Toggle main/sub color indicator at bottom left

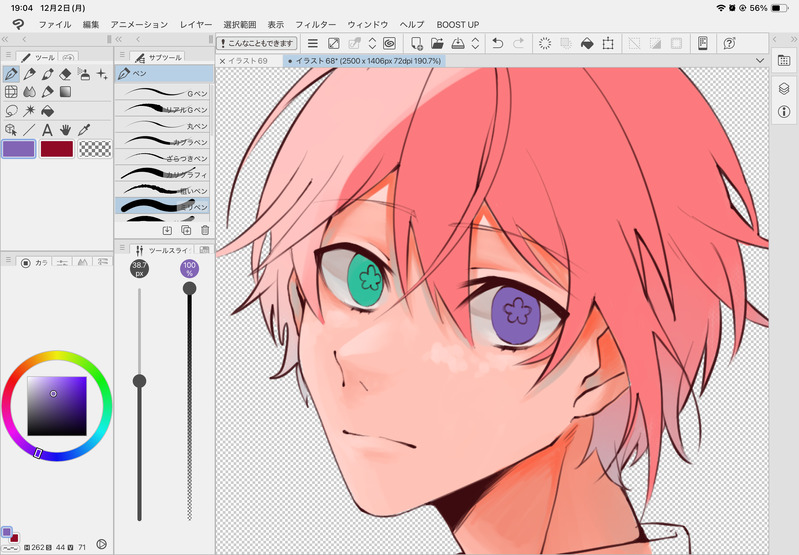tap(10, 534)
